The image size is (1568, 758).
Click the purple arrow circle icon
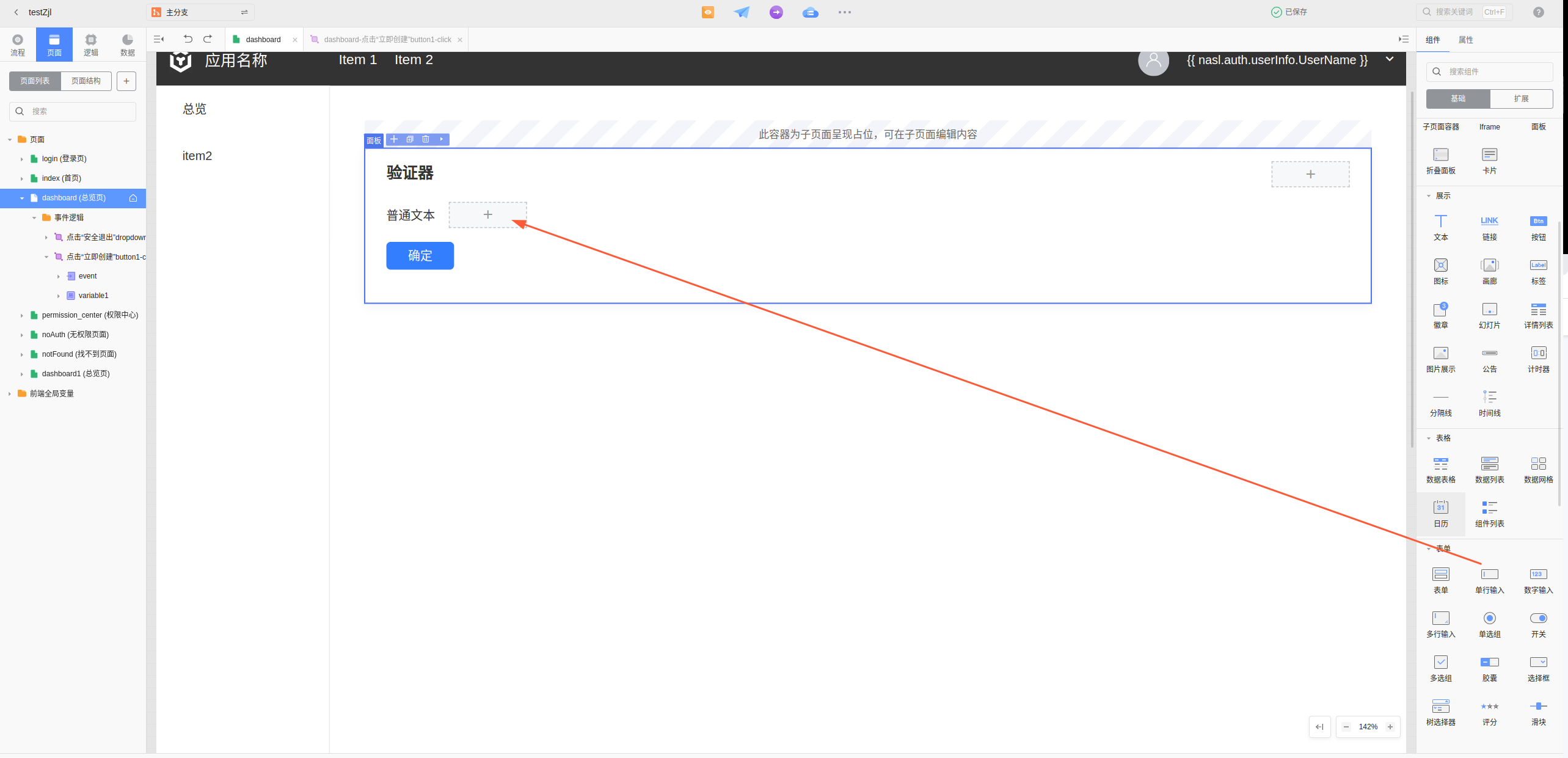(x=776, y=12)
